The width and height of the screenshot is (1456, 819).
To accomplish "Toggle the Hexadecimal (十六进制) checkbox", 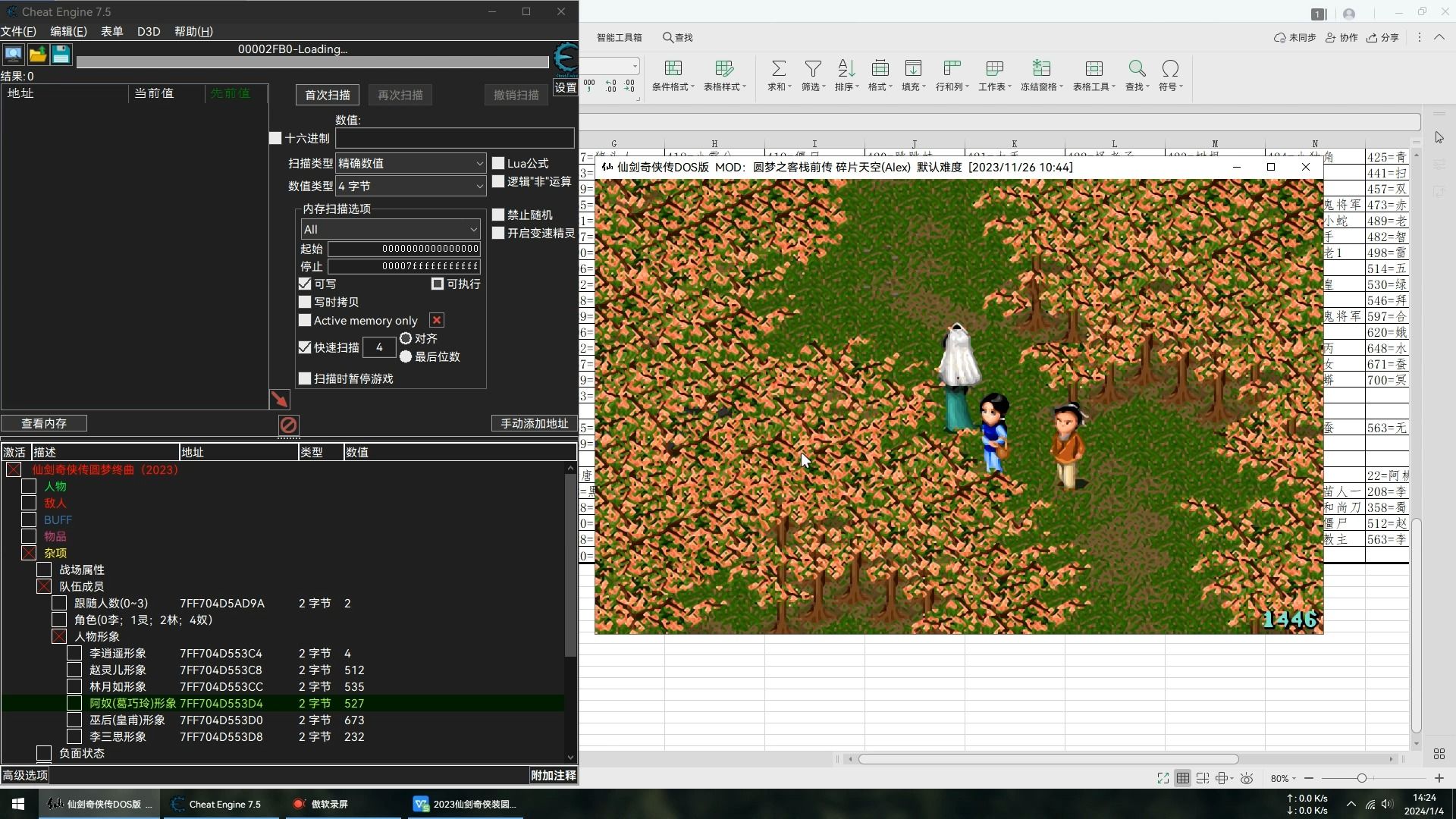I will tap(275, 138).
